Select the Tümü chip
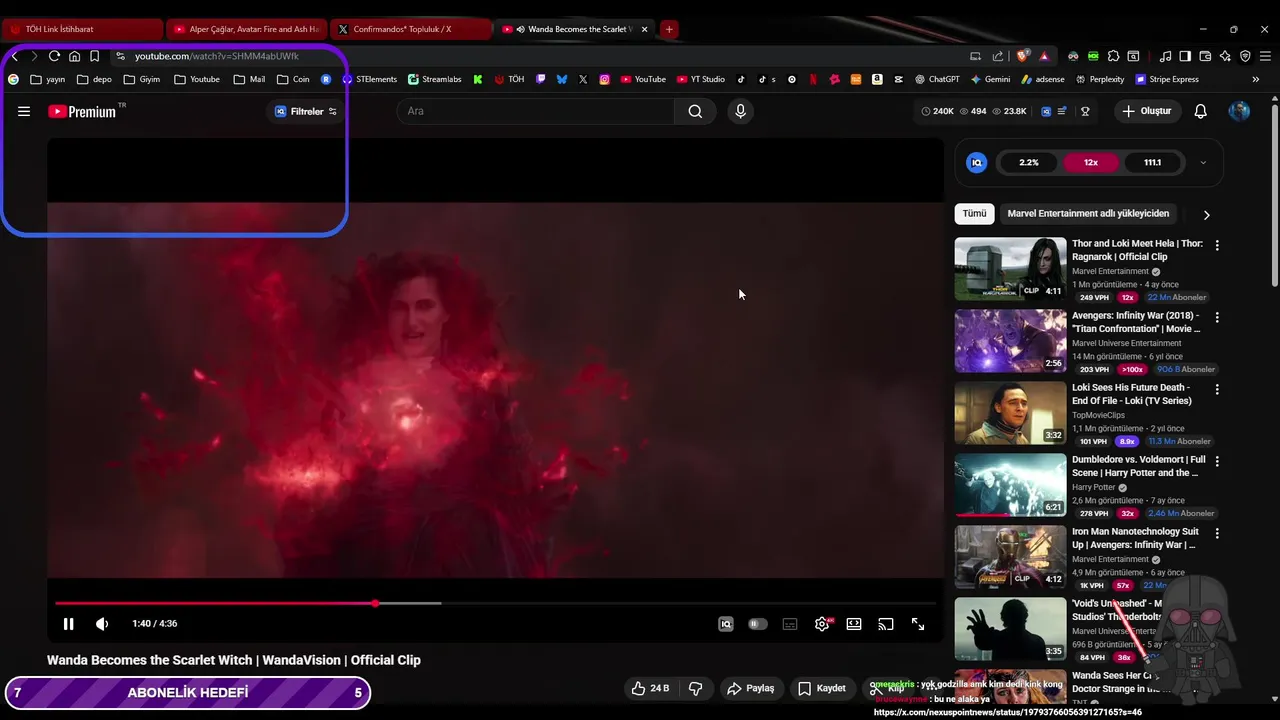1280x720 pixels. click(974, 213)
